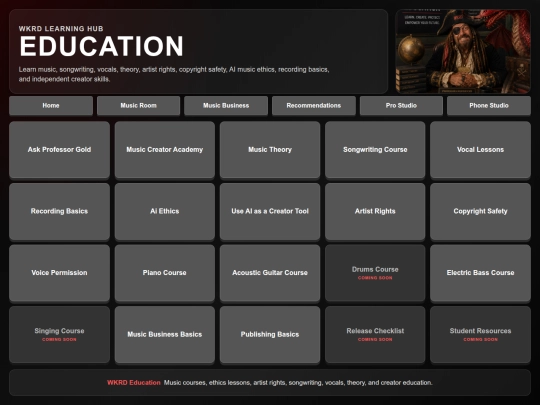
Task: Open the AI Ethics lesson
Action: point(165,211)
